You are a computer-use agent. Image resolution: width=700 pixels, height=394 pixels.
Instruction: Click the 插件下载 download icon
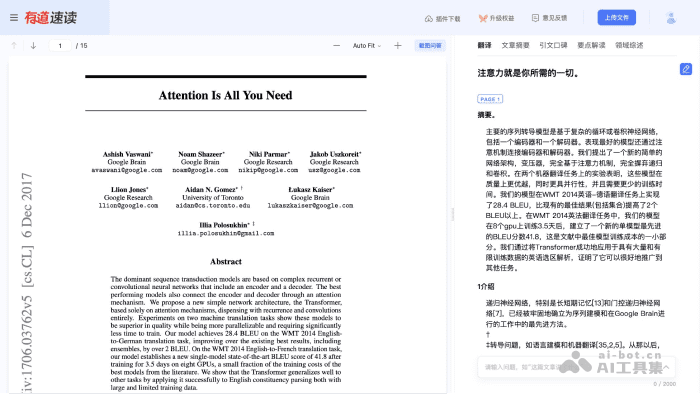[x=429, y=18]
